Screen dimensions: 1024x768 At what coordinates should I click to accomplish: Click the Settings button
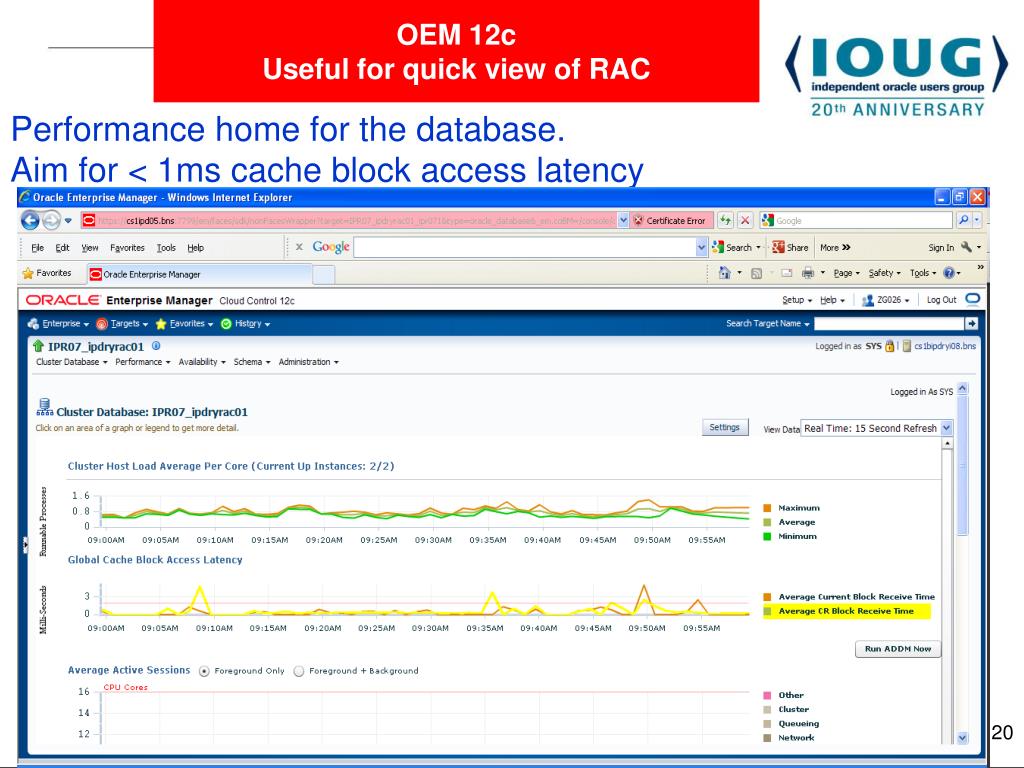coord(724,427)
